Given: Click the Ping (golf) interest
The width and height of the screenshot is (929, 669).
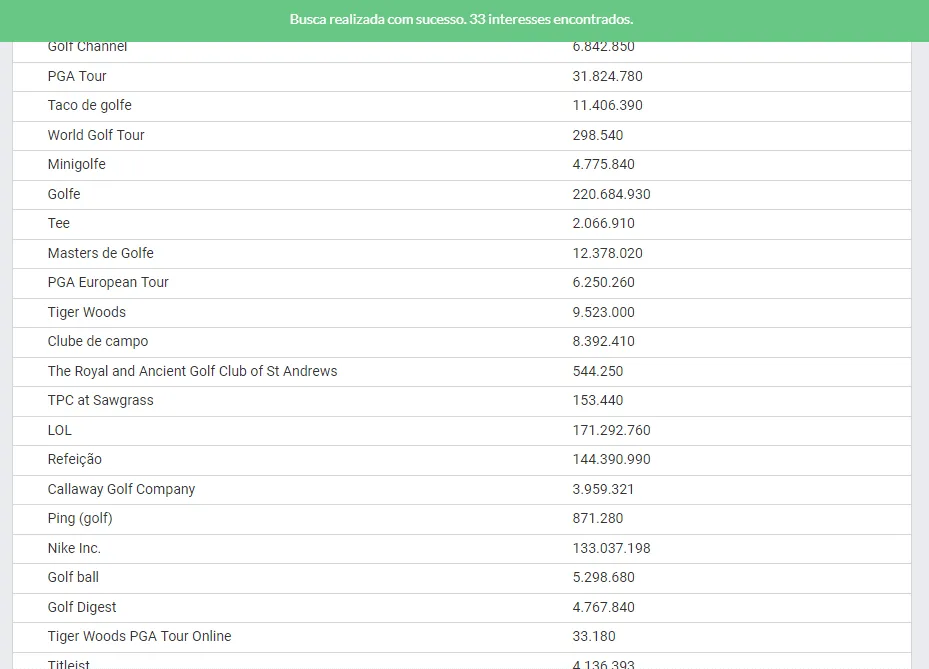Looking at the screenshot, I should coord(80,518).
